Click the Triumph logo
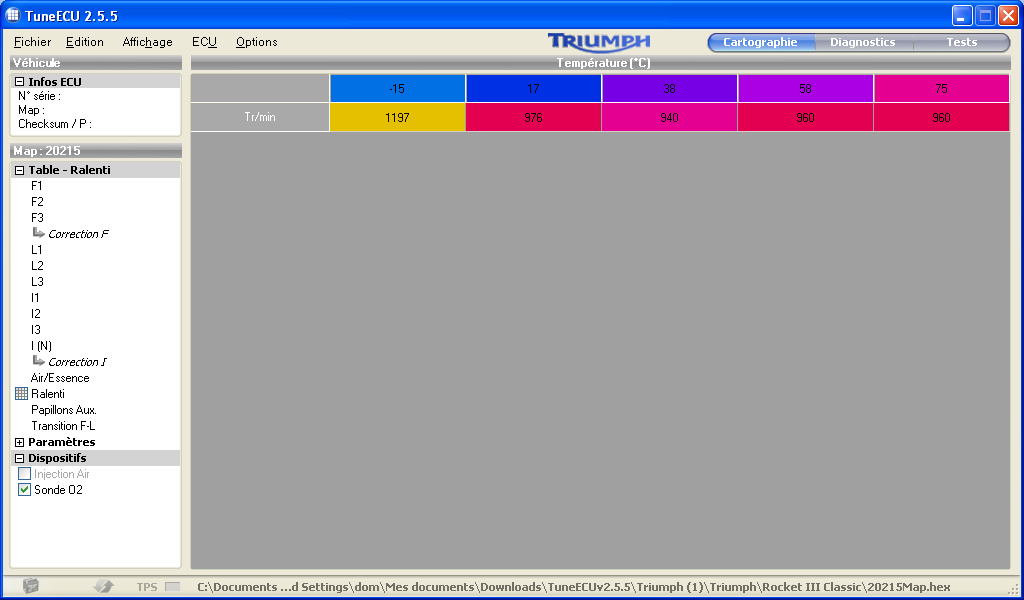Screen dimensions: 1024x600 (x=599, y=42)
